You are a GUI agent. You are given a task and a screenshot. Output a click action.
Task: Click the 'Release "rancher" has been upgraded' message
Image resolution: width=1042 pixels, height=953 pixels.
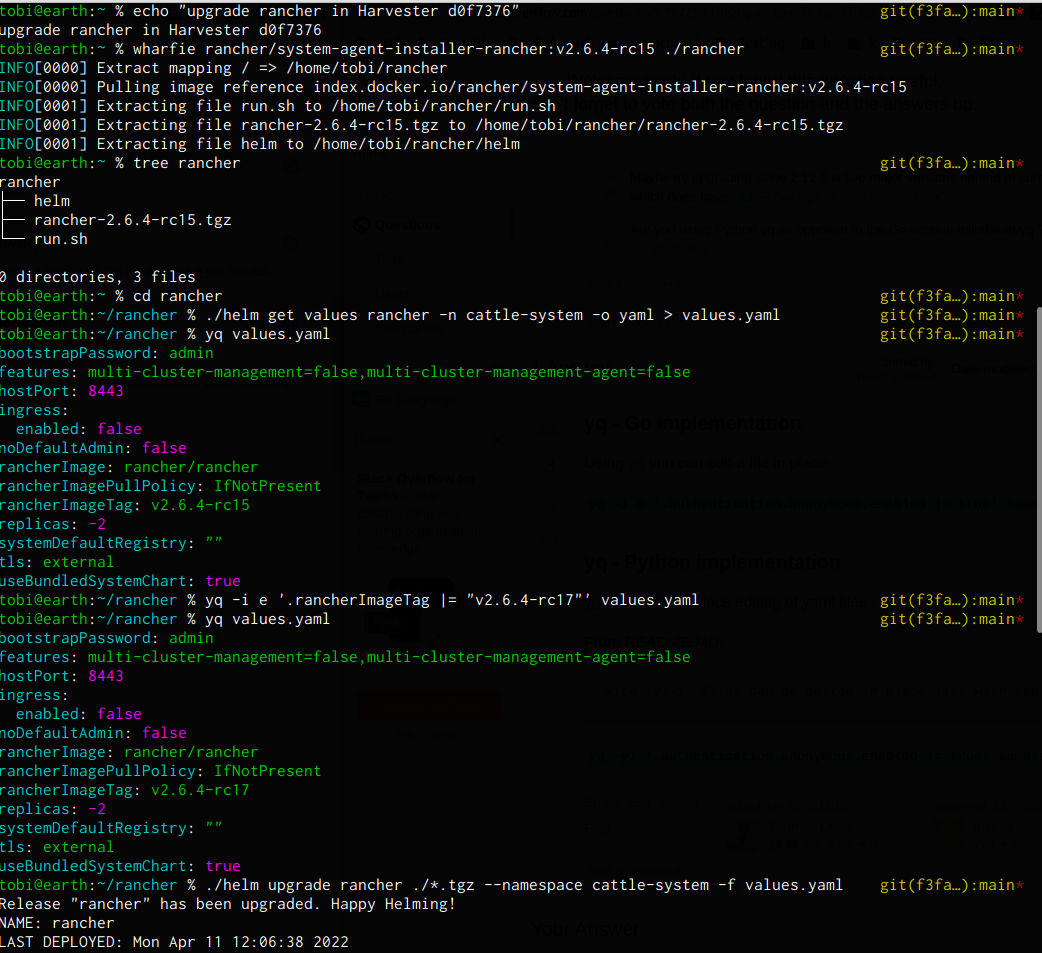click(228, 904)
